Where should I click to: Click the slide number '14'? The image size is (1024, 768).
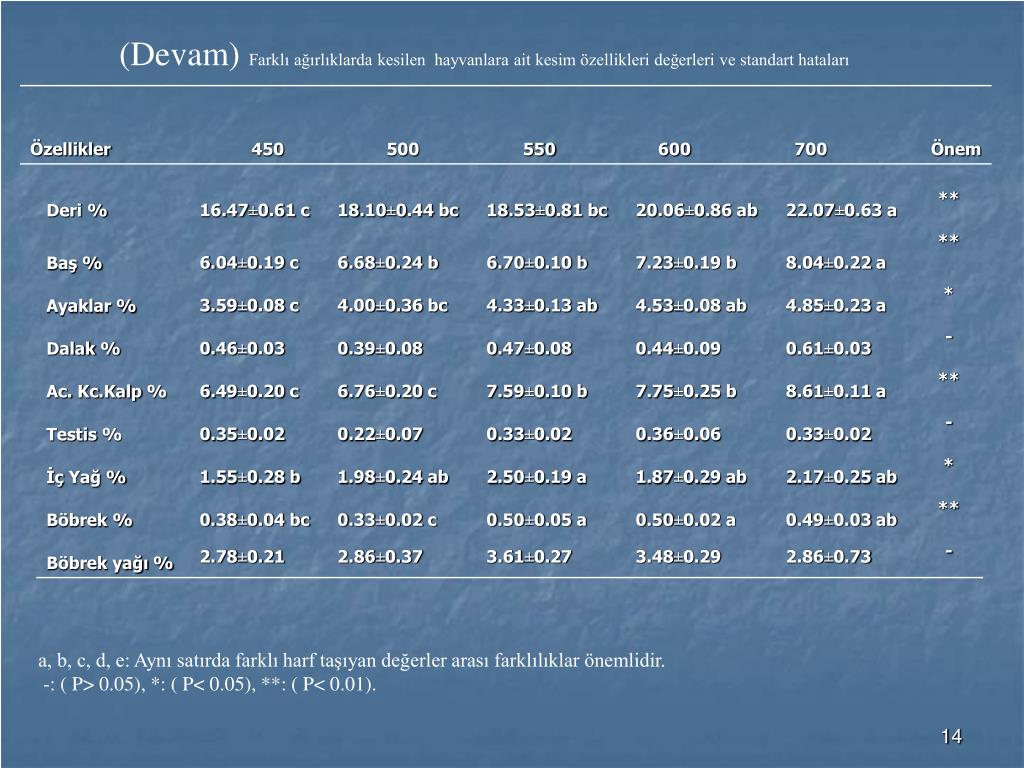point(952,737)
